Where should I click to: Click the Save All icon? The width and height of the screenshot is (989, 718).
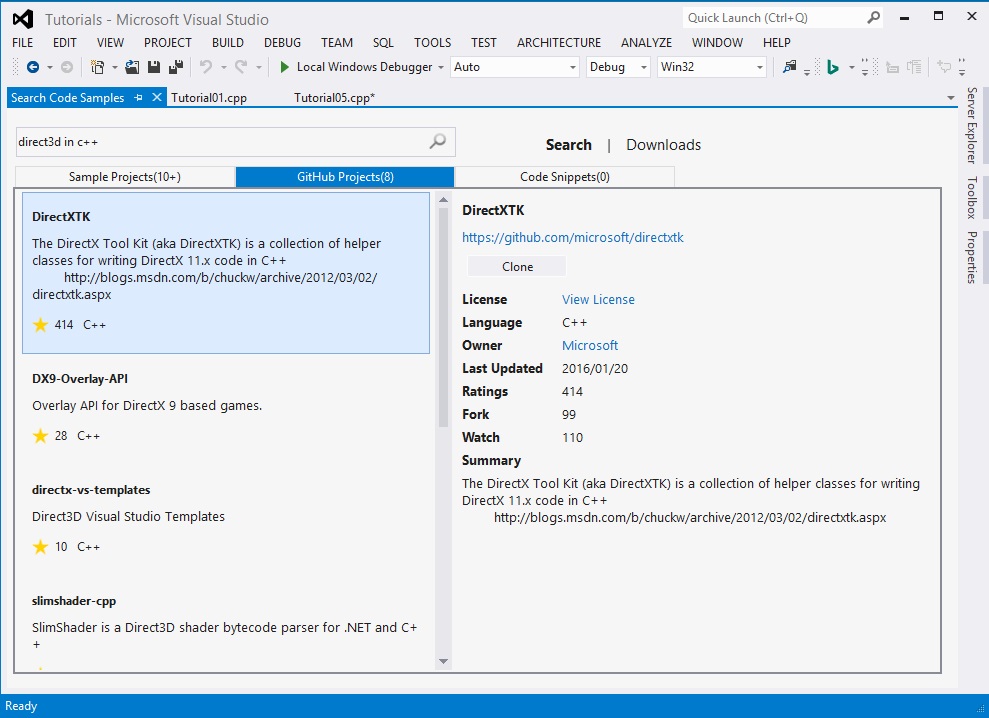175,67
